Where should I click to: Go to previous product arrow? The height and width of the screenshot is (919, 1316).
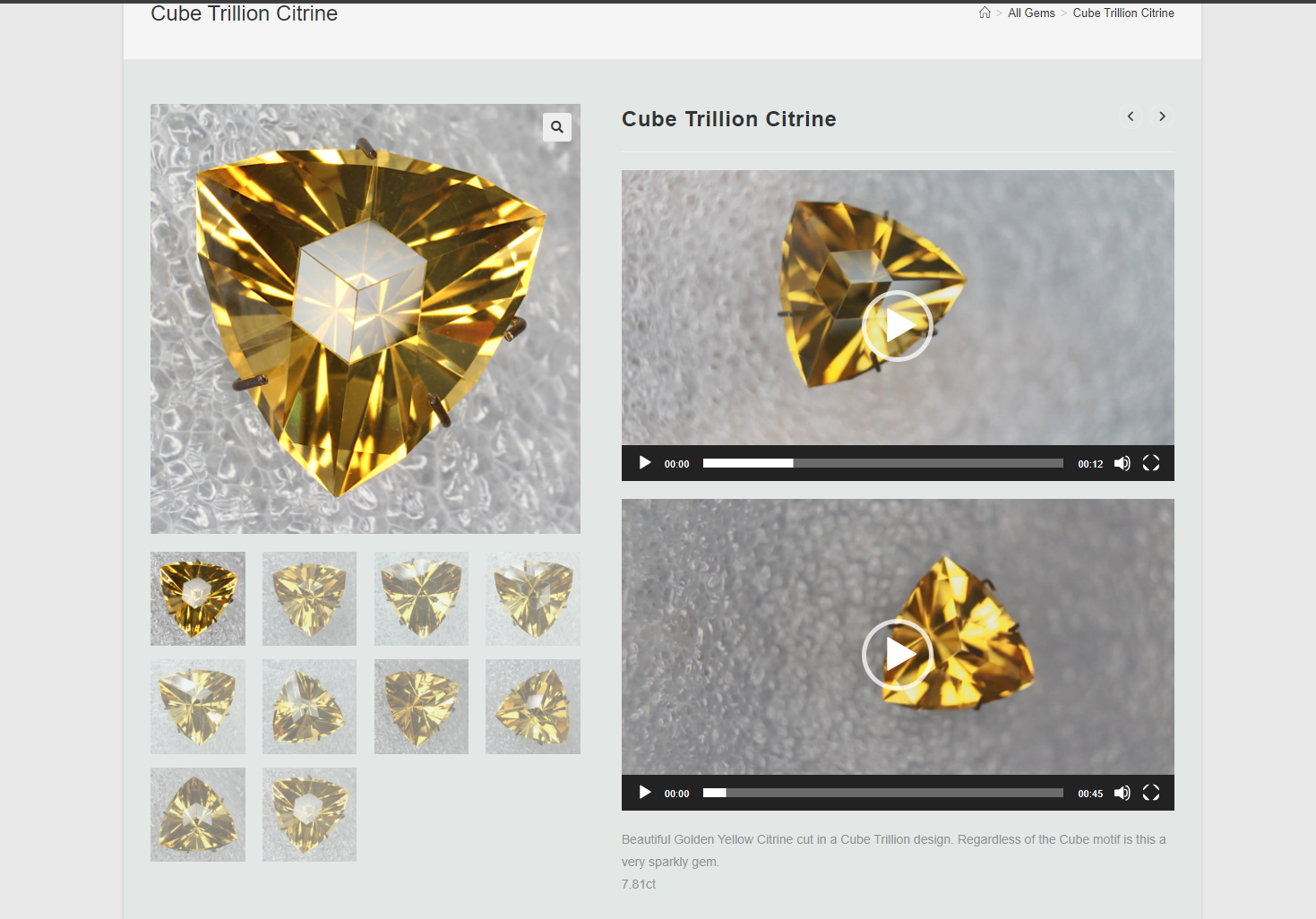point(1131,116)
